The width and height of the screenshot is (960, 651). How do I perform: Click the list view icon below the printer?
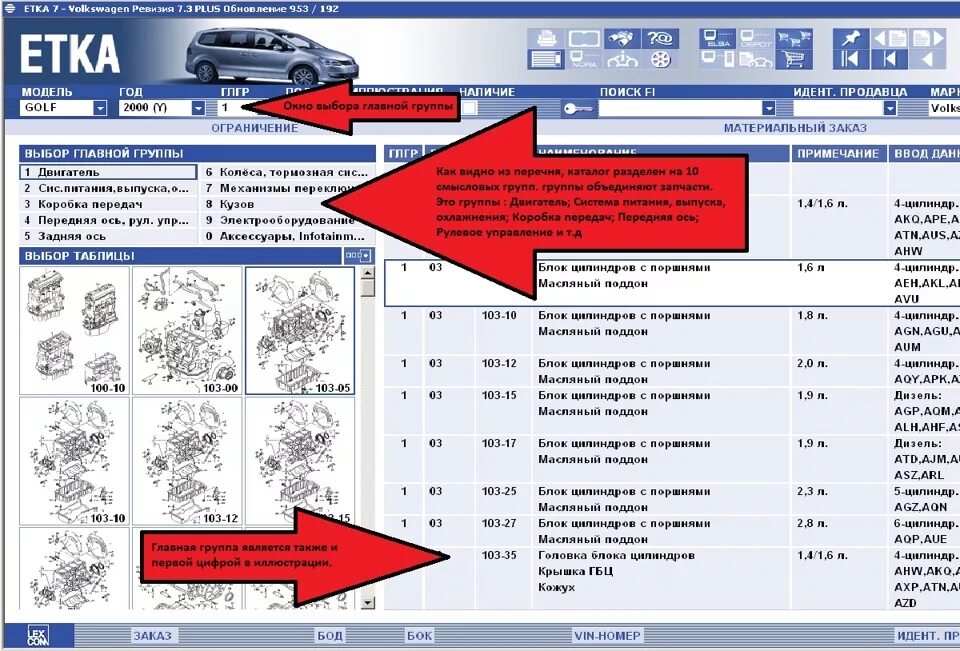point(546,59)
